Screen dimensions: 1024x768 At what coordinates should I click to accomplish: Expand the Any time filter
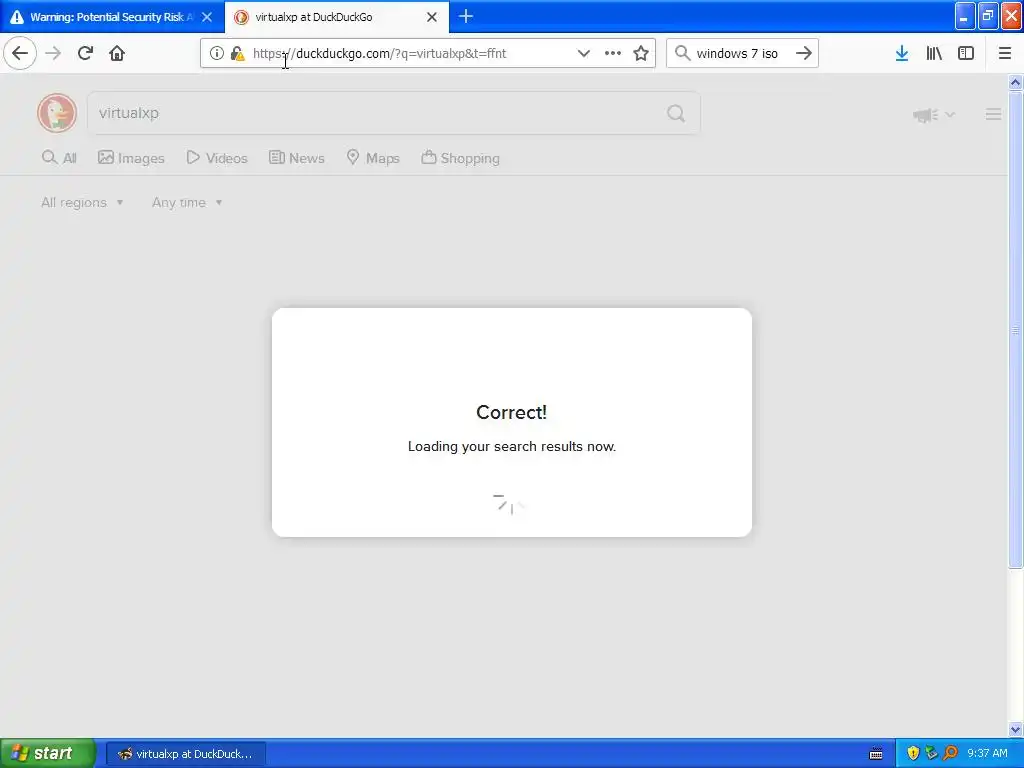187,202
